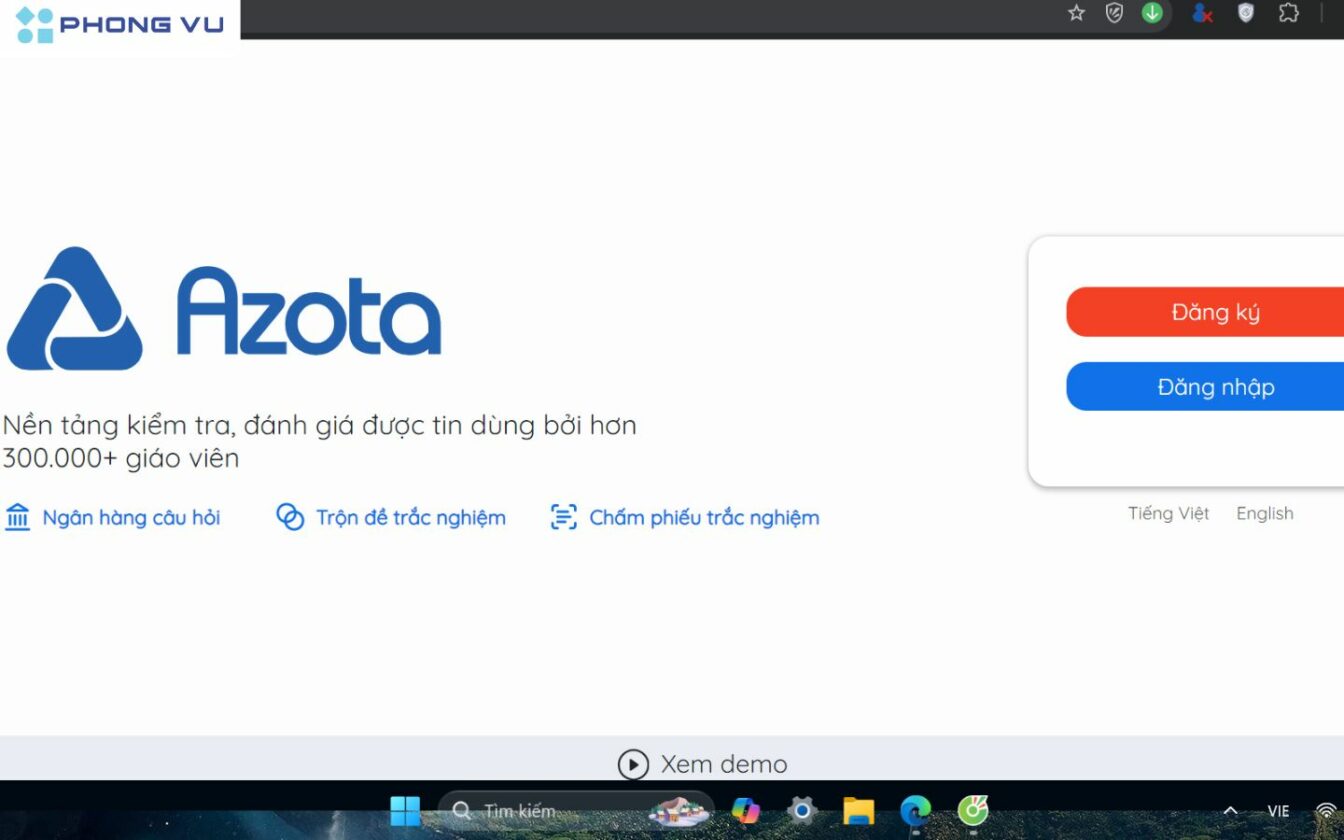Open Microsoft Edge from taskbar

click(915, 811)
